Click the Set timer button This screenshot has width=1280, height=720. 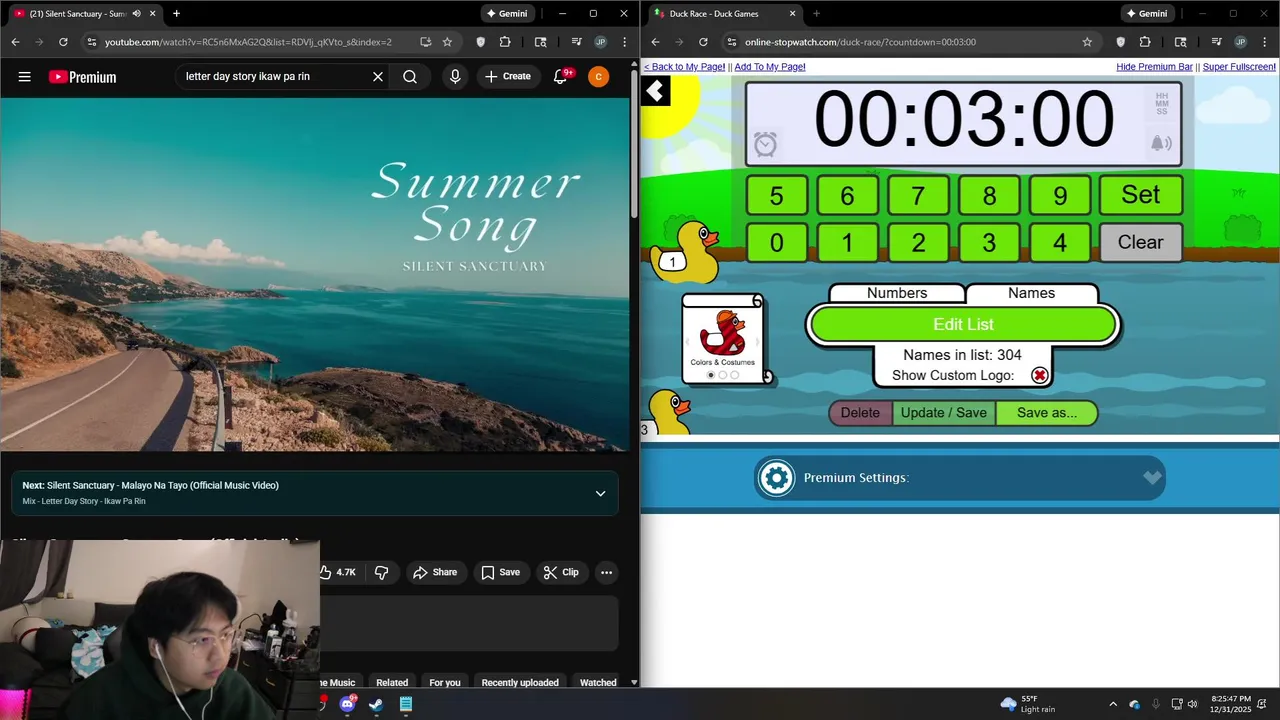[1141, 195]
